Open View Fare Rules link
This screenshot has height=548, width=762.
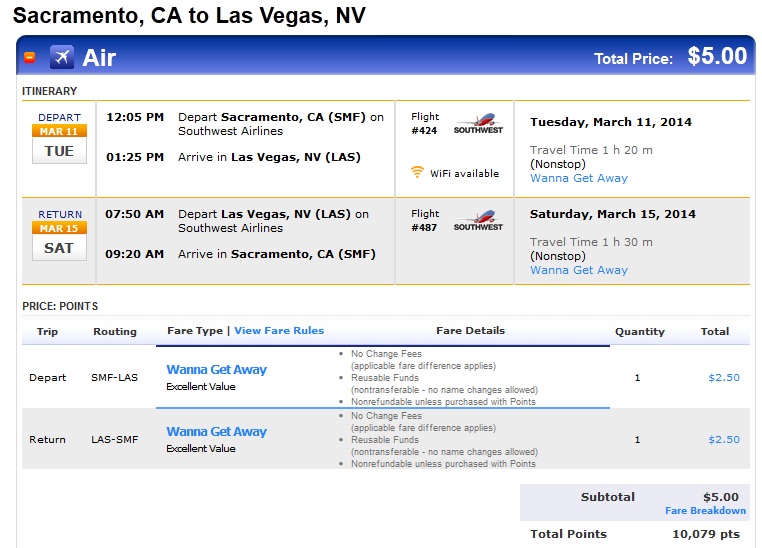point(279,331)
